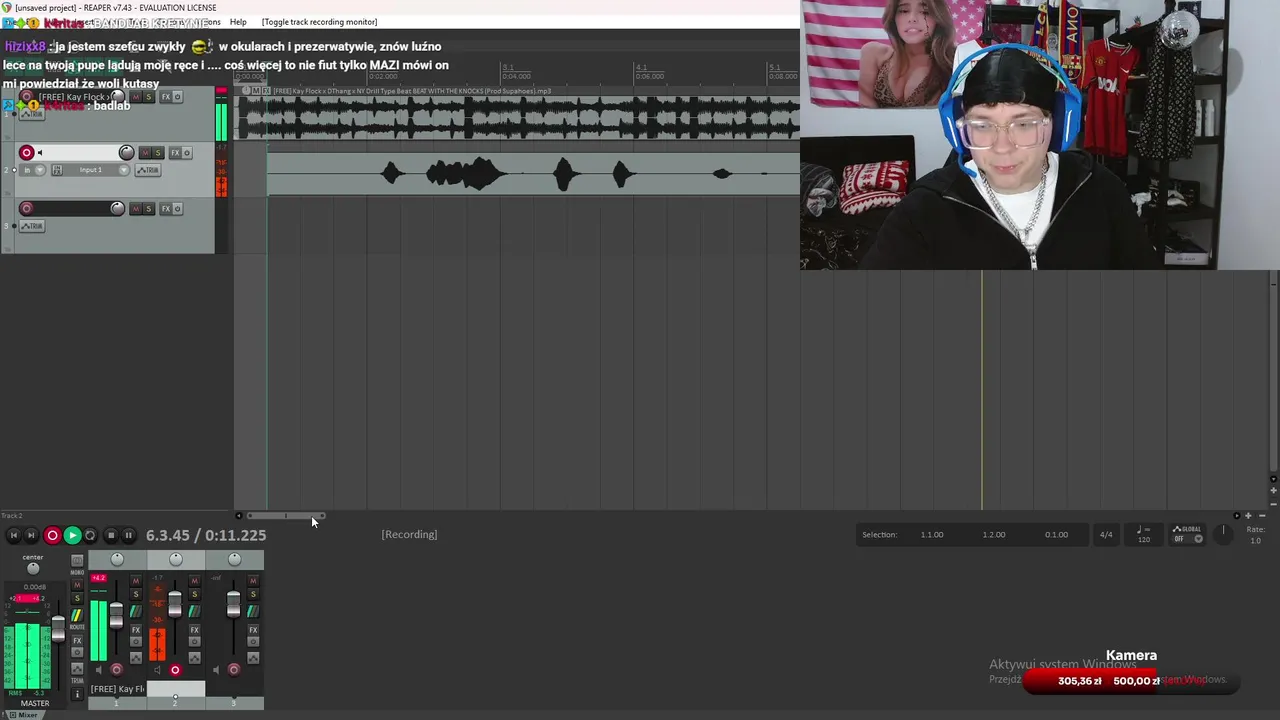The image size is (1280, 720).
Task: Open track 2 input FX button
Action: 57,170
